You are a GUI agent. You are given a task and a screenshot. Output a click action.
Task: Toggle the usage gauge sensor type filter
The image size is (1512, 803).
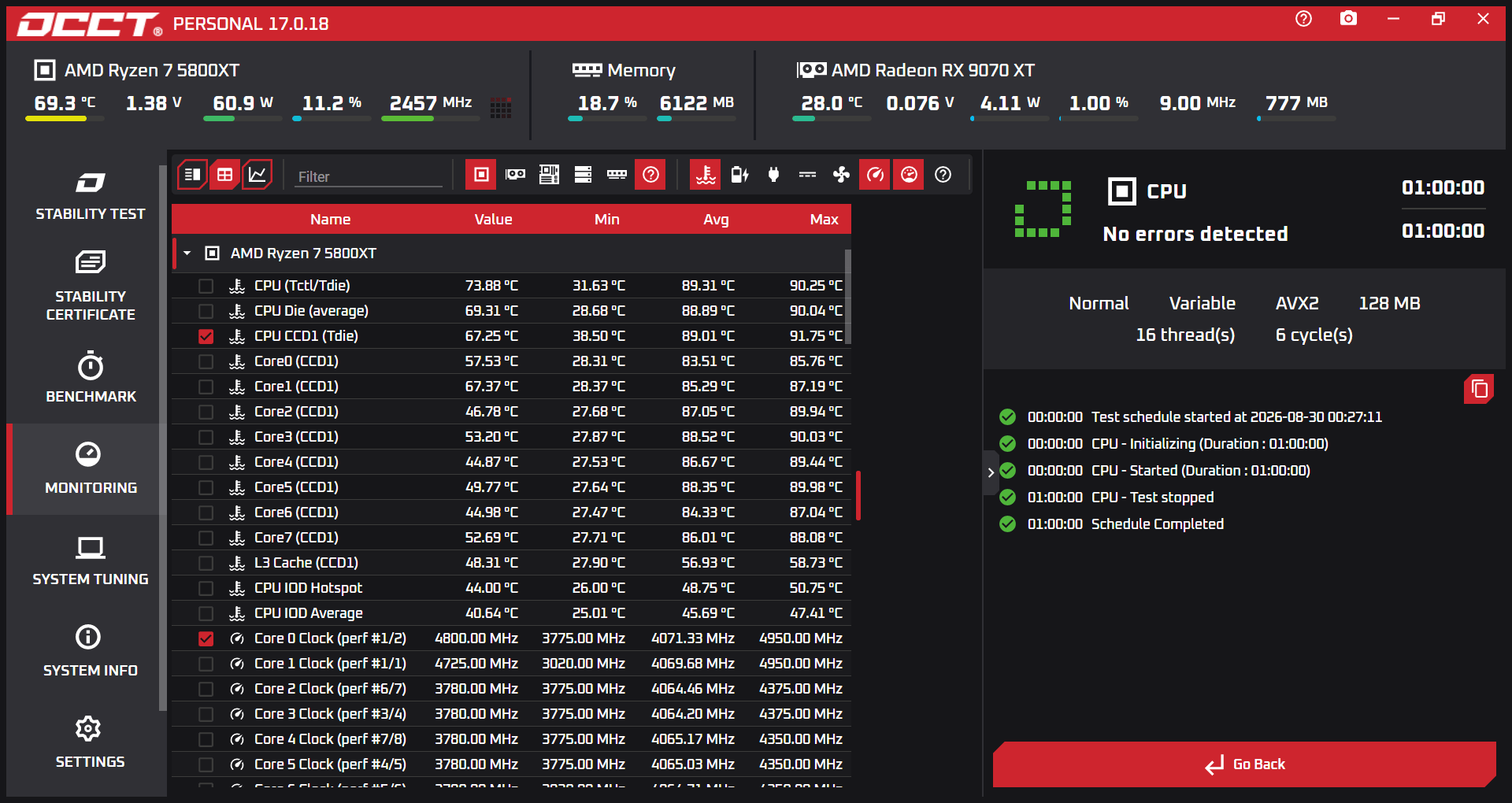coord(909,175)
